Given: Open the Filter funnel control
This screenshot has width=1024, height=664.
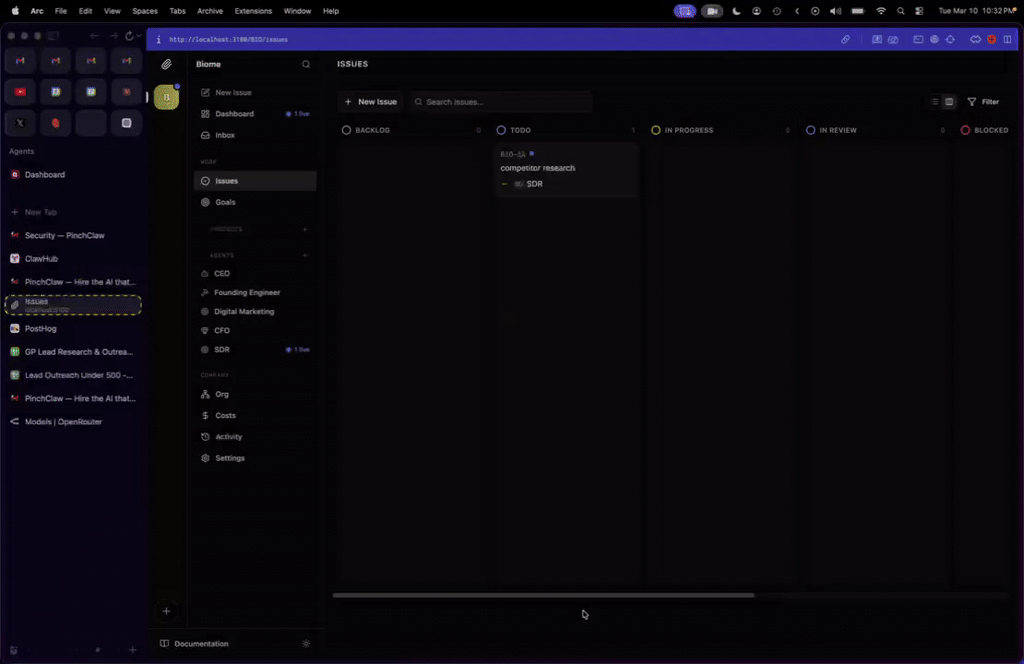Looking at the screenshot, I should tap(983, 102).
